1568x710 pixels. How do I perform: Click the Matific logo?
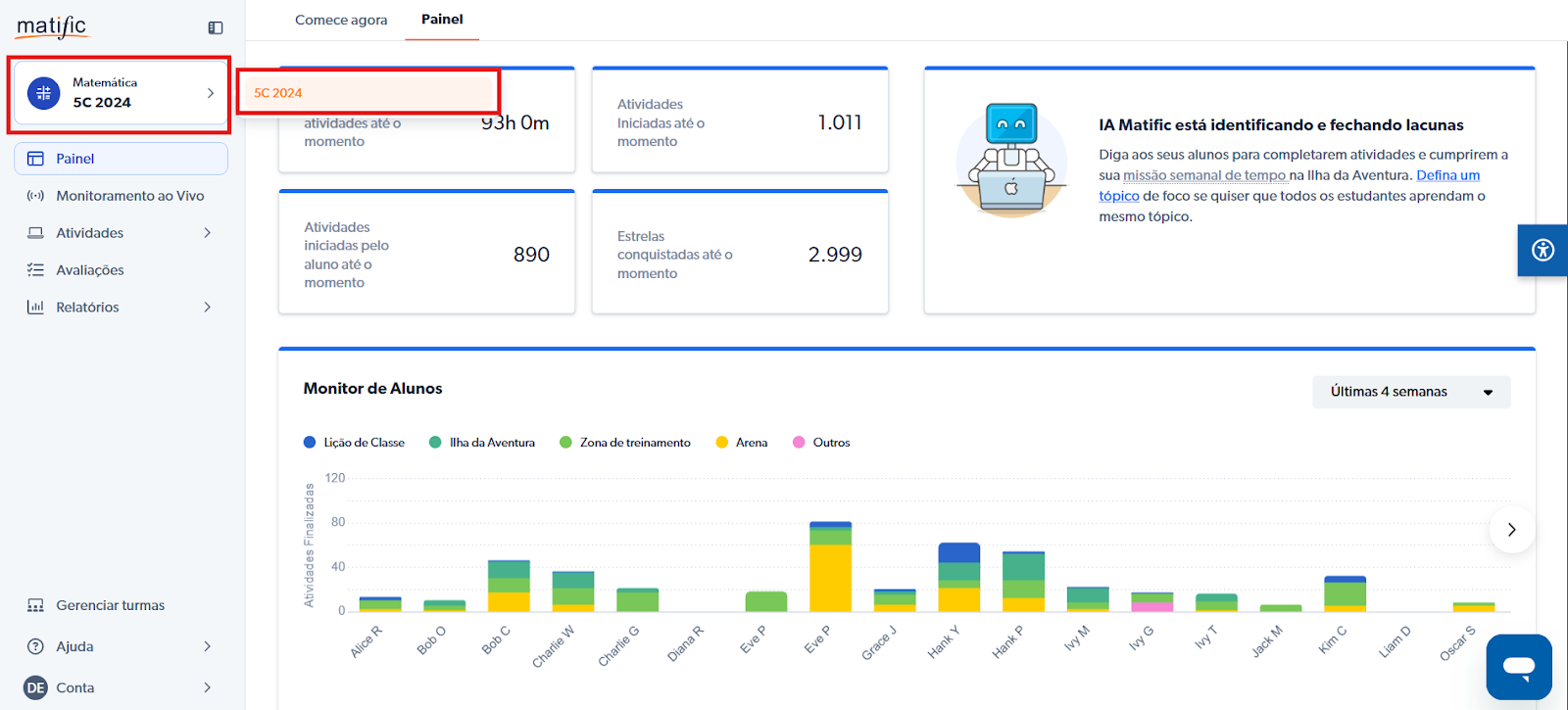52,26
